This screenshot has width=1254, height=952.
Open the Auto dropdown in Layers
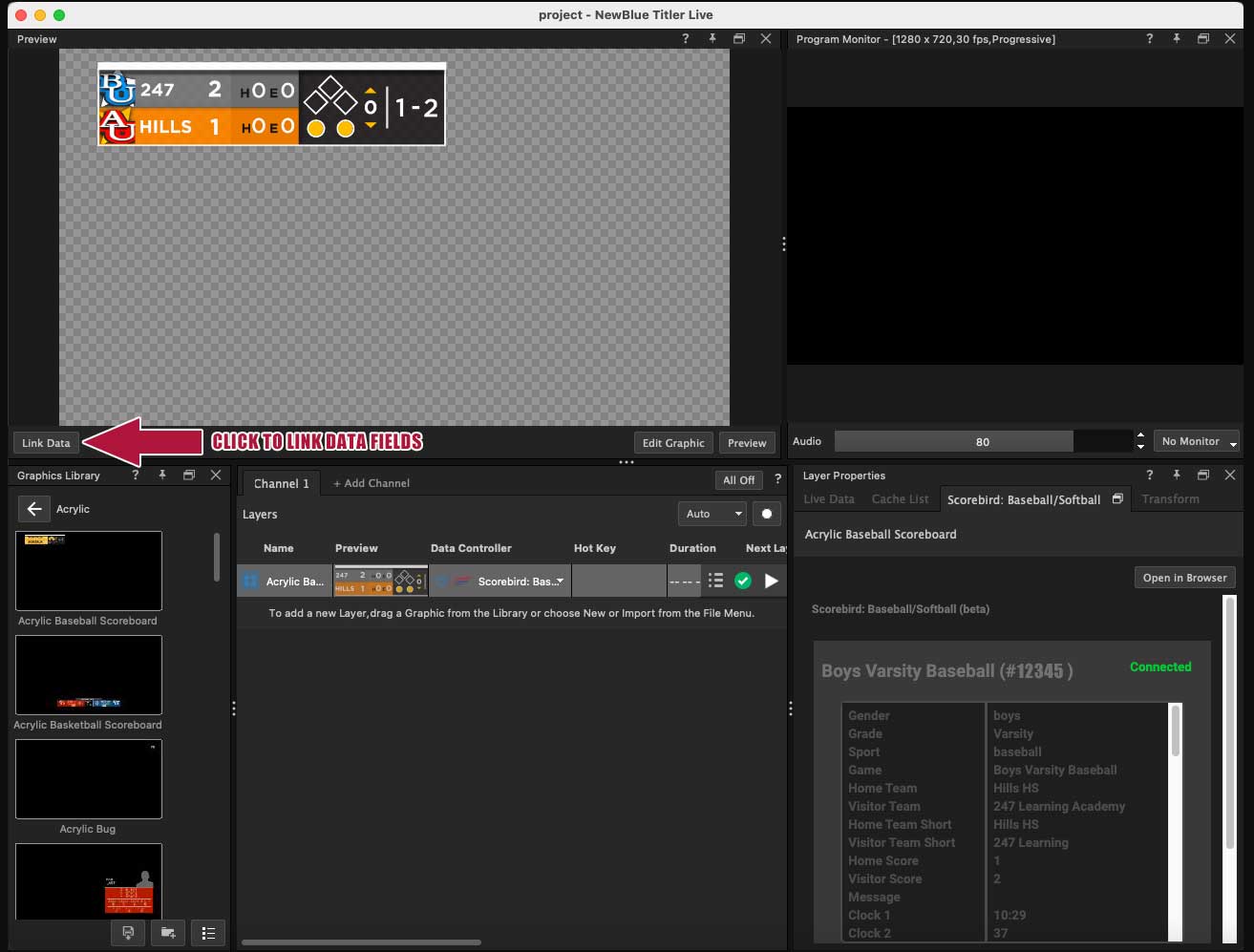point(712,514)
